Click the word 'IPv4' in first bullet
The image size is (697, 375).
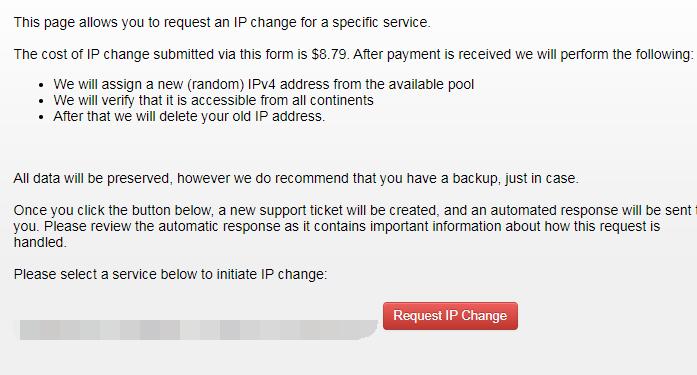click(x=262, y=84)
